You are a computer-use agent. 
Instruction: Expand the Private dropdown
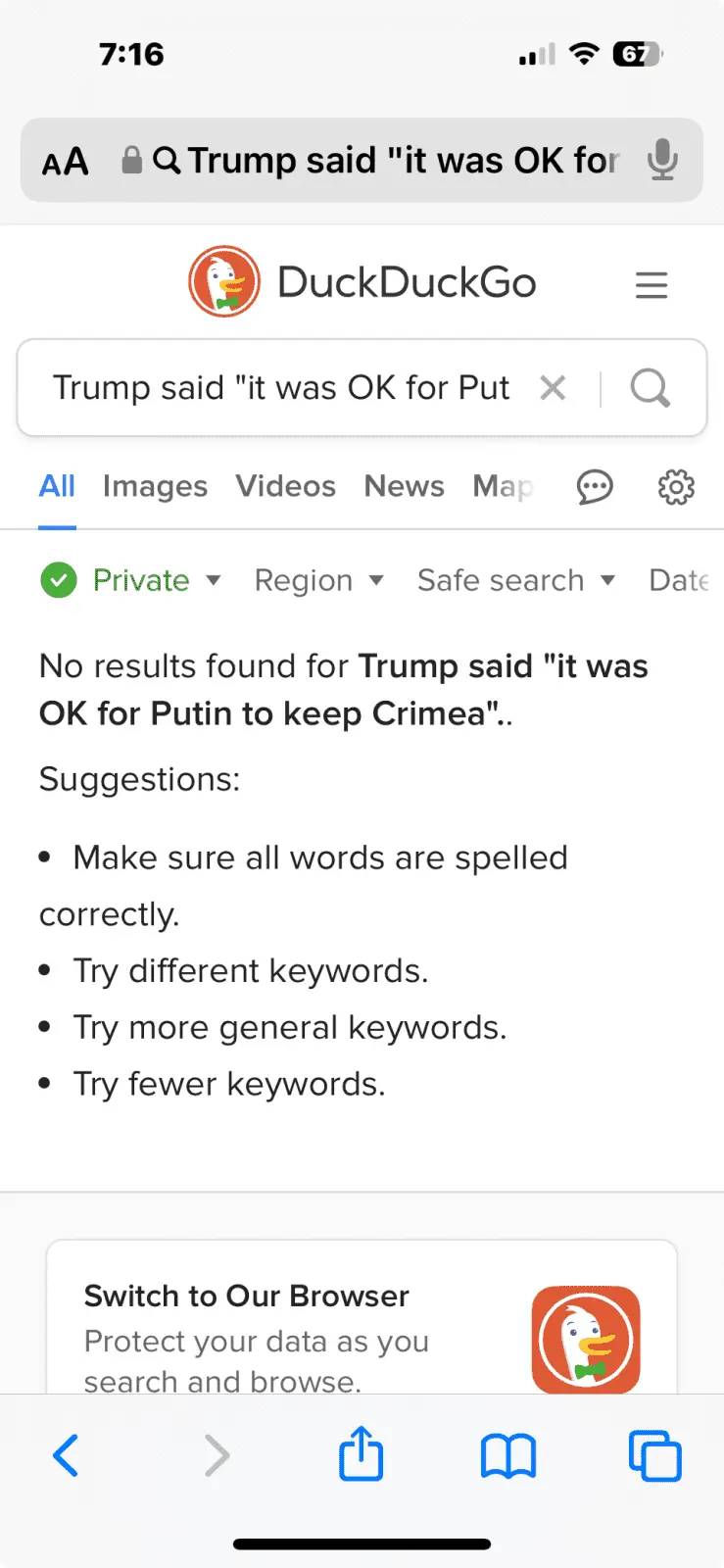pos(131,580)
